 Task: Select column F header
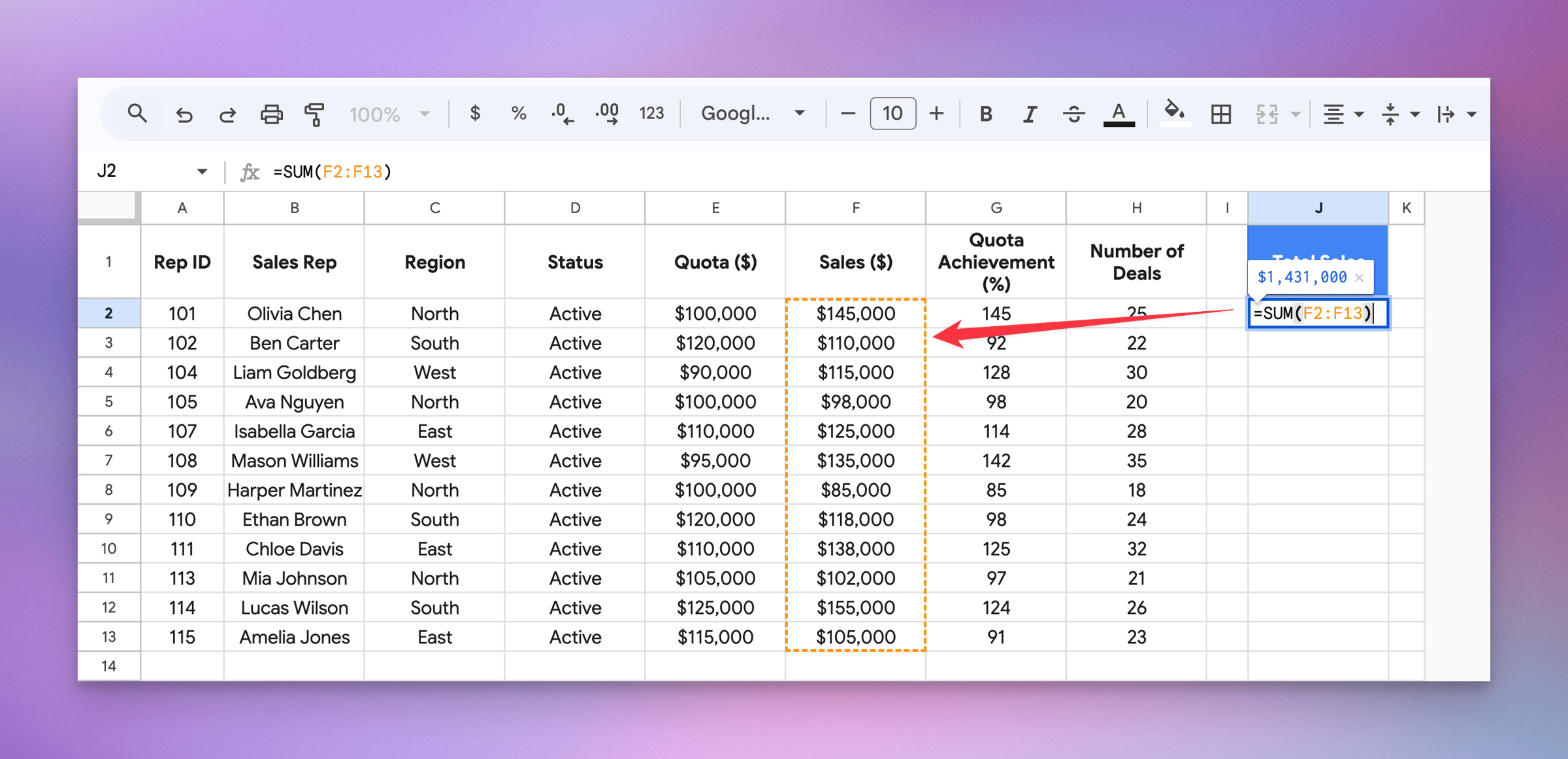pos(855,208)
